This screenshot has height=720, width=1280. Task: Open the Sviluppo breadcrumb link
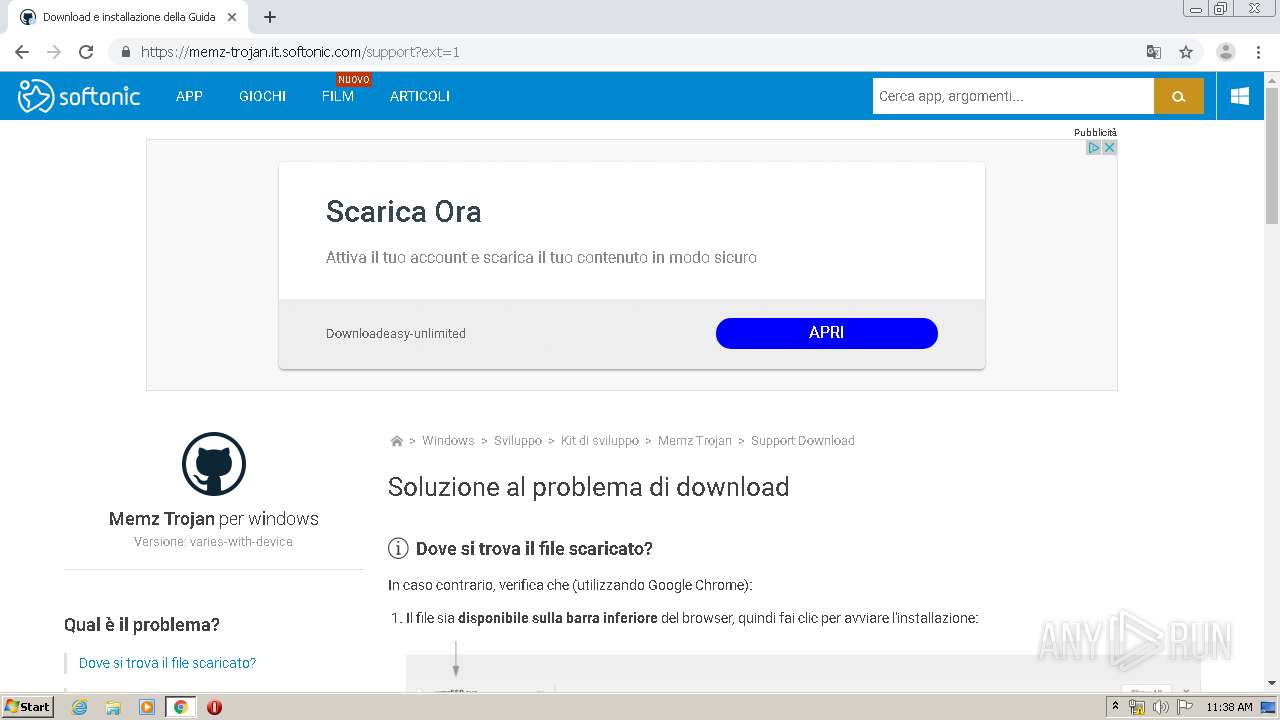tap(518, 441)
